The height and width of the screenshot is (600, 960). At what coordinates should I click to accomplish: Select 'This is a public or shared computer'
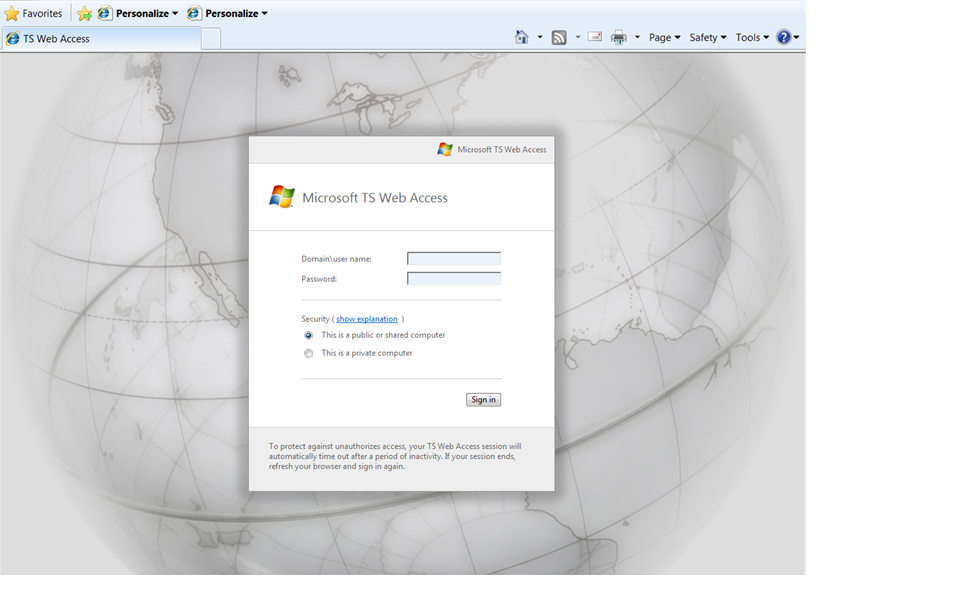pos(309,336)
